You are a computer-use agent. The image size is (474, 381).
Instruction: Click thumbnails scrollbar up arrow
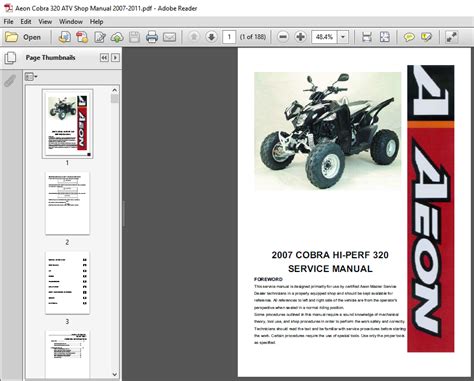[114, 90]
